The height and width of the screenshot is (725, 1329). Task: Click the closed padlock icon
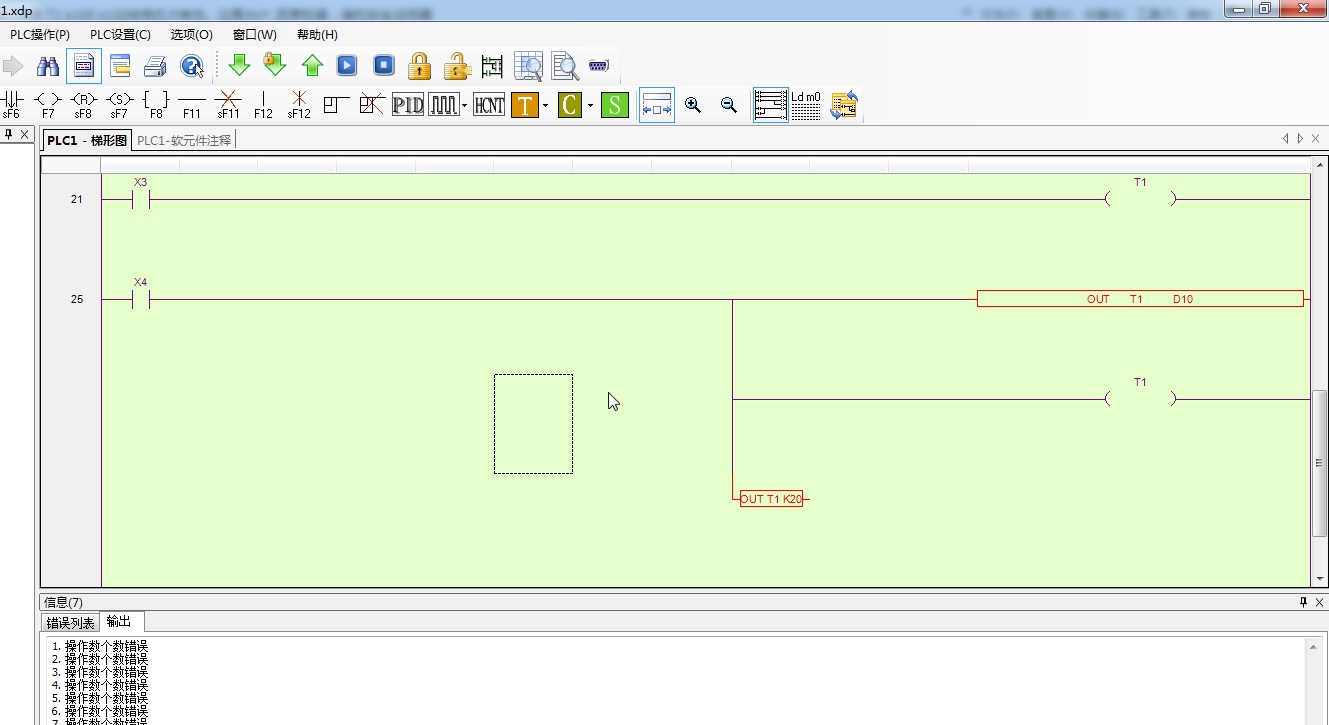point(420,66)
